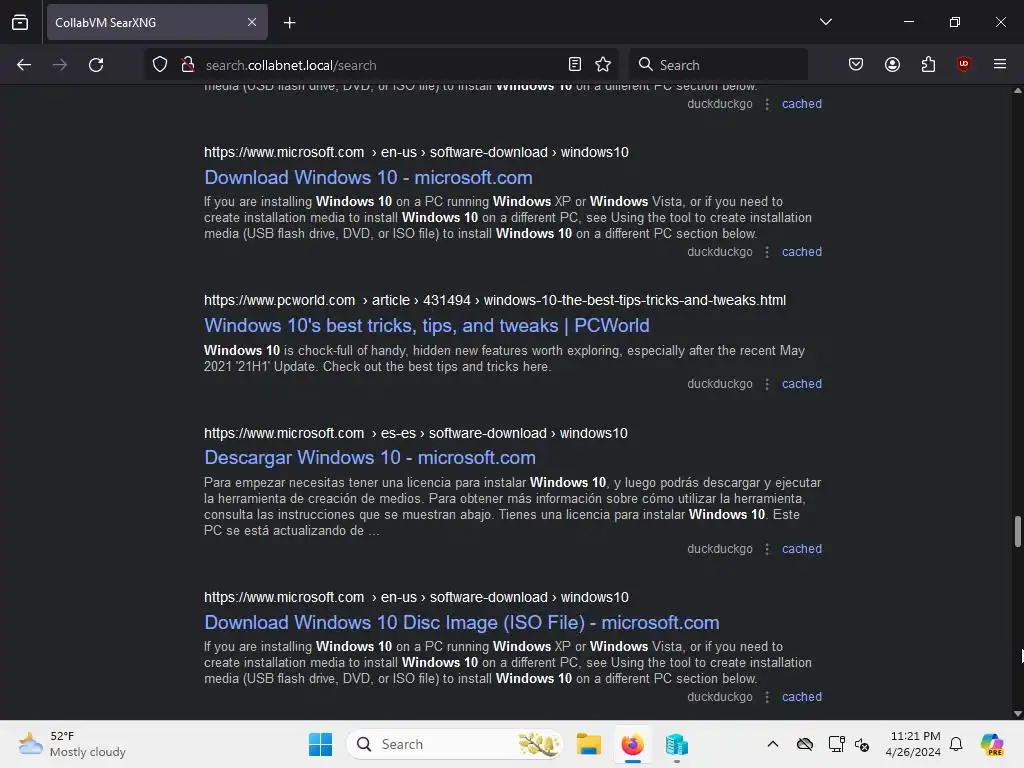Launch Copilot preview from the taskbar
The height and width of the screenshot is (768, 1024).
(992, 744)
